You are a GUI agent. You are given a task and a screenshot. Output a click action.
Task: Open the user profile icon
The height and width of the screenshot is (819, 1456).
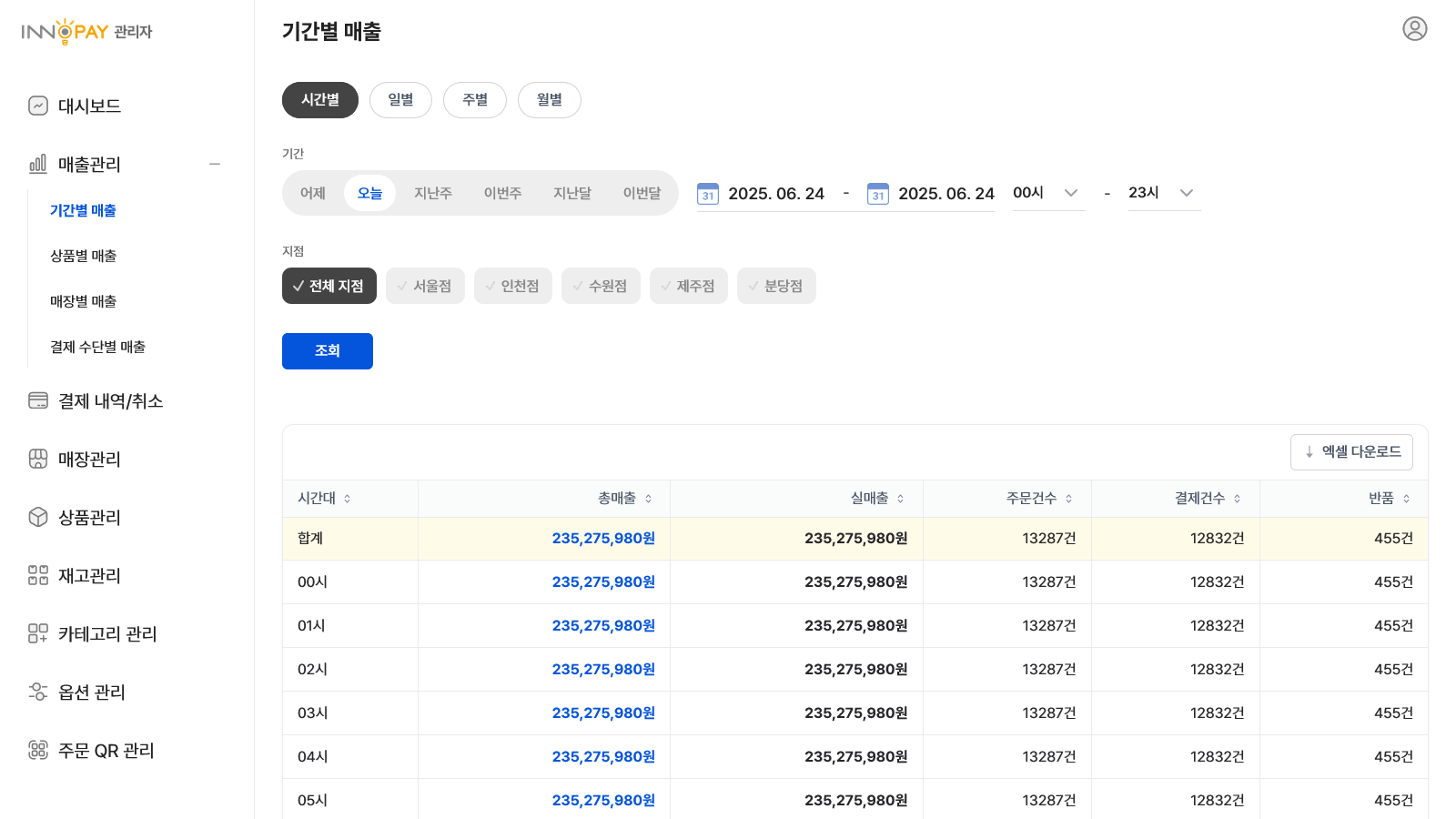click(x=1414, y=29)
